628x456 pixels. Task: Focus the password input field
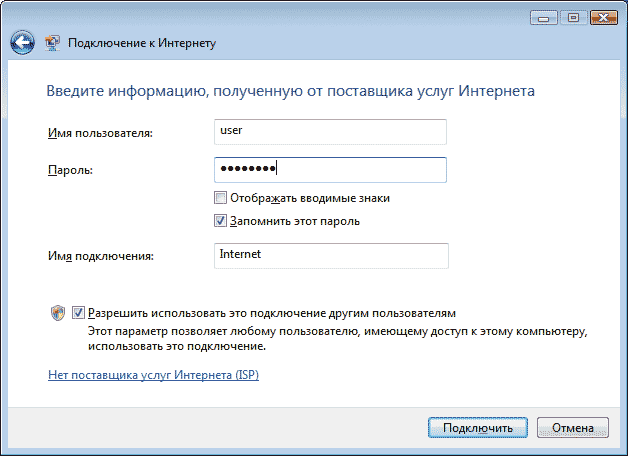330,169
